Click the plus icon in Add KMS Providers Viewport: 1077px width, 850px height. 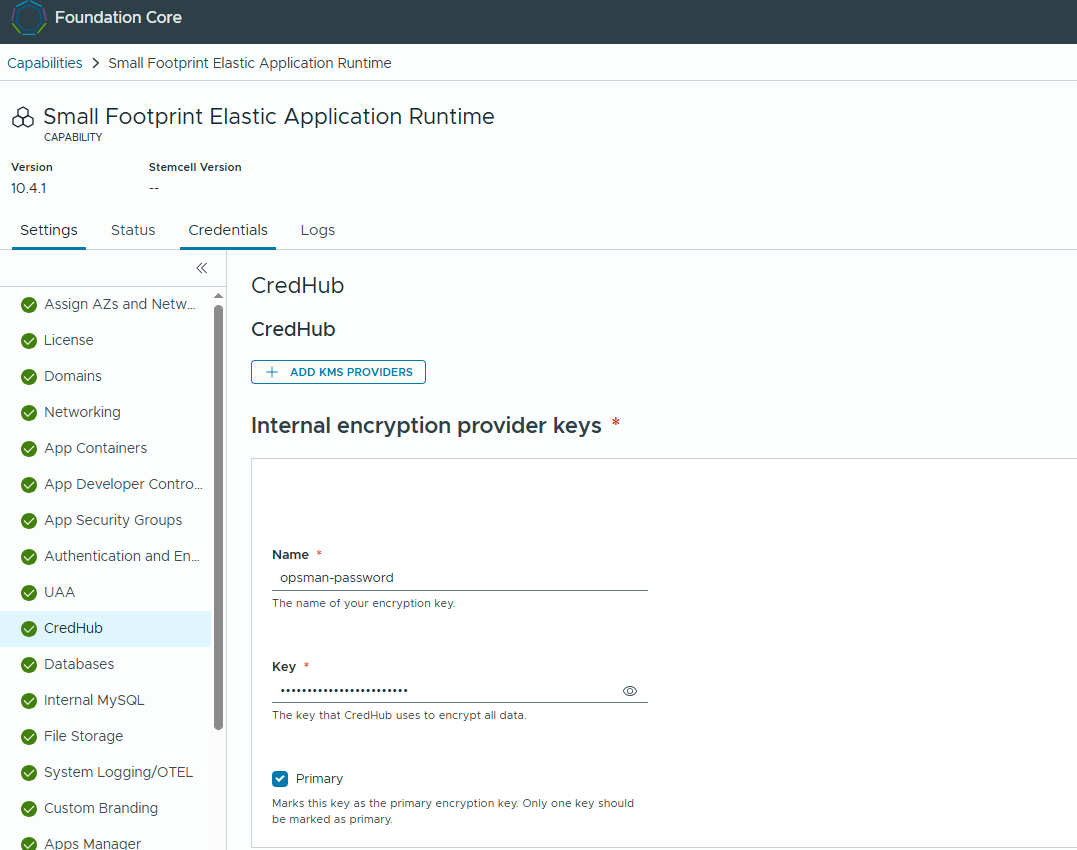pyautogui.click(x=272, y=372)
